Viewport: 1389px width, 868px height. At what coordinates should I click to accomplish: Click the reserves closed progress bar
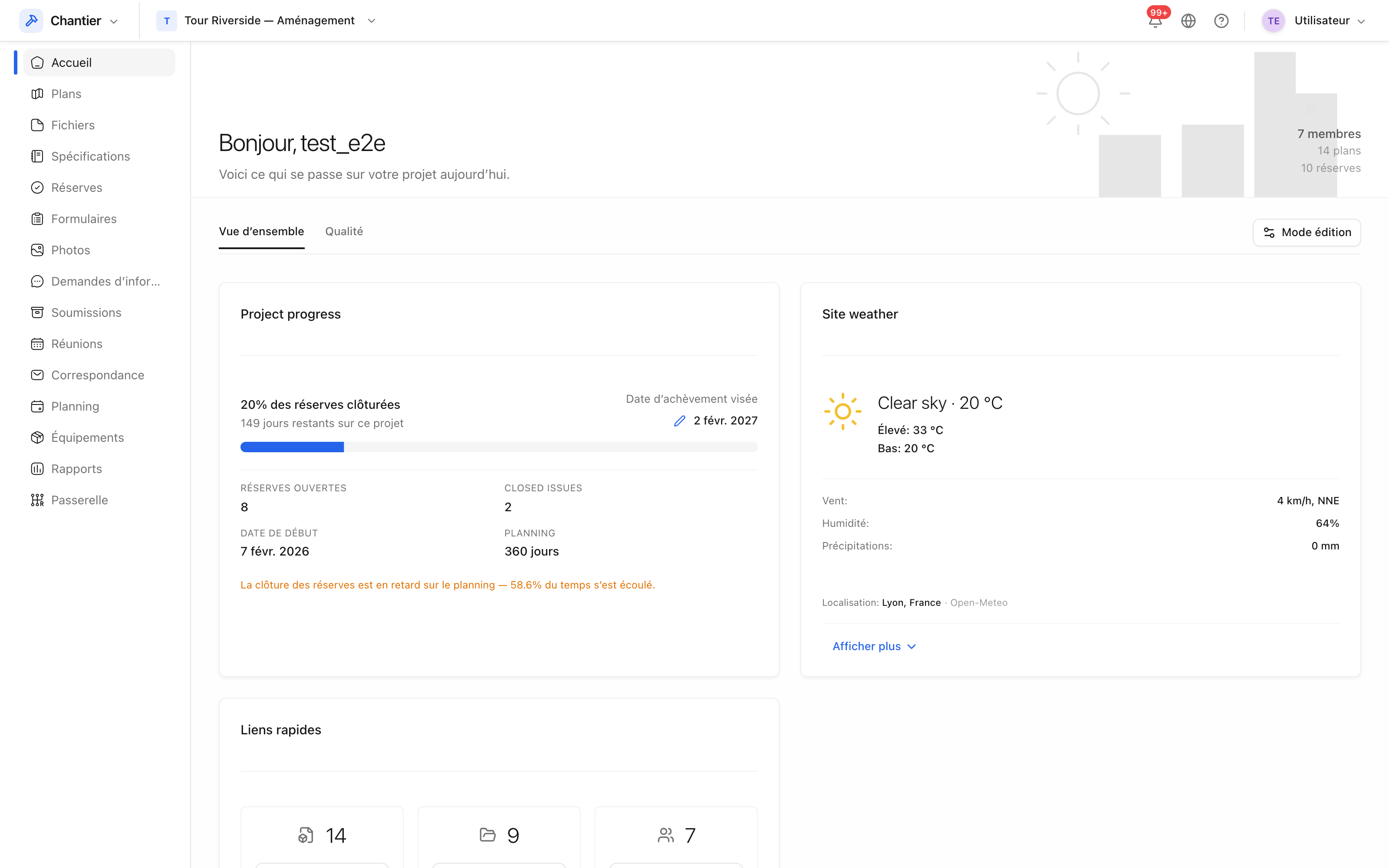coord(499,447)
